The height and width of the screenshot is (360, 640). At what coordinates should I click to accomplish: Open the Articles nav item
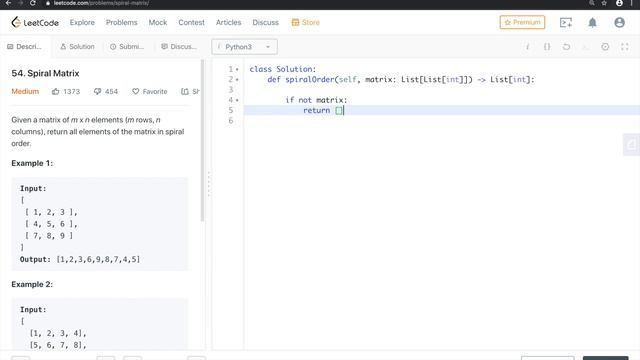point(229,22)
